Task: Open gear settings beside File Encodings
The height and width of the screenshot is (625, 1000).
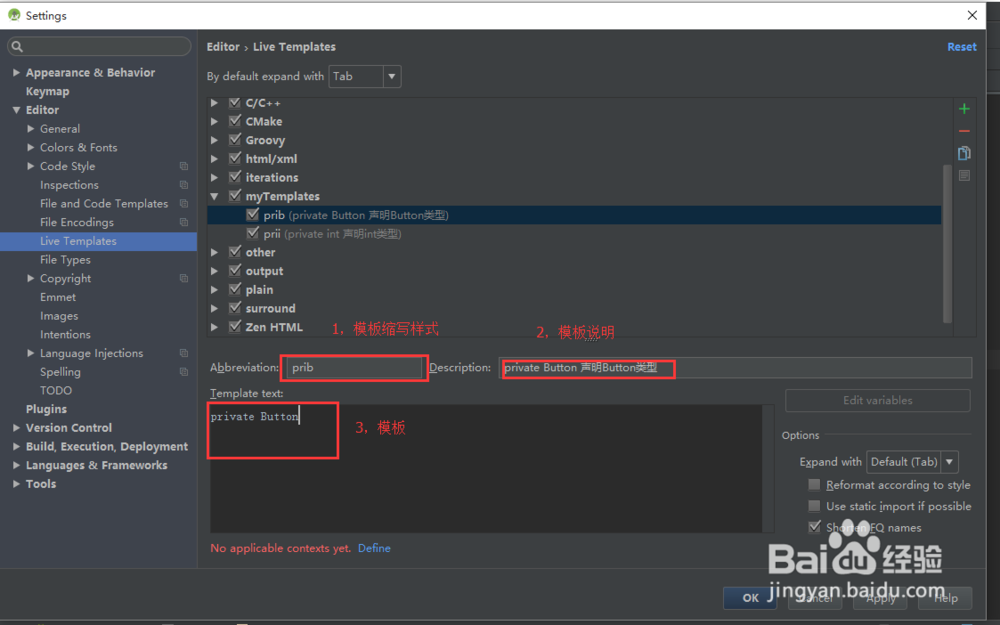Action: tap(183, 222)
